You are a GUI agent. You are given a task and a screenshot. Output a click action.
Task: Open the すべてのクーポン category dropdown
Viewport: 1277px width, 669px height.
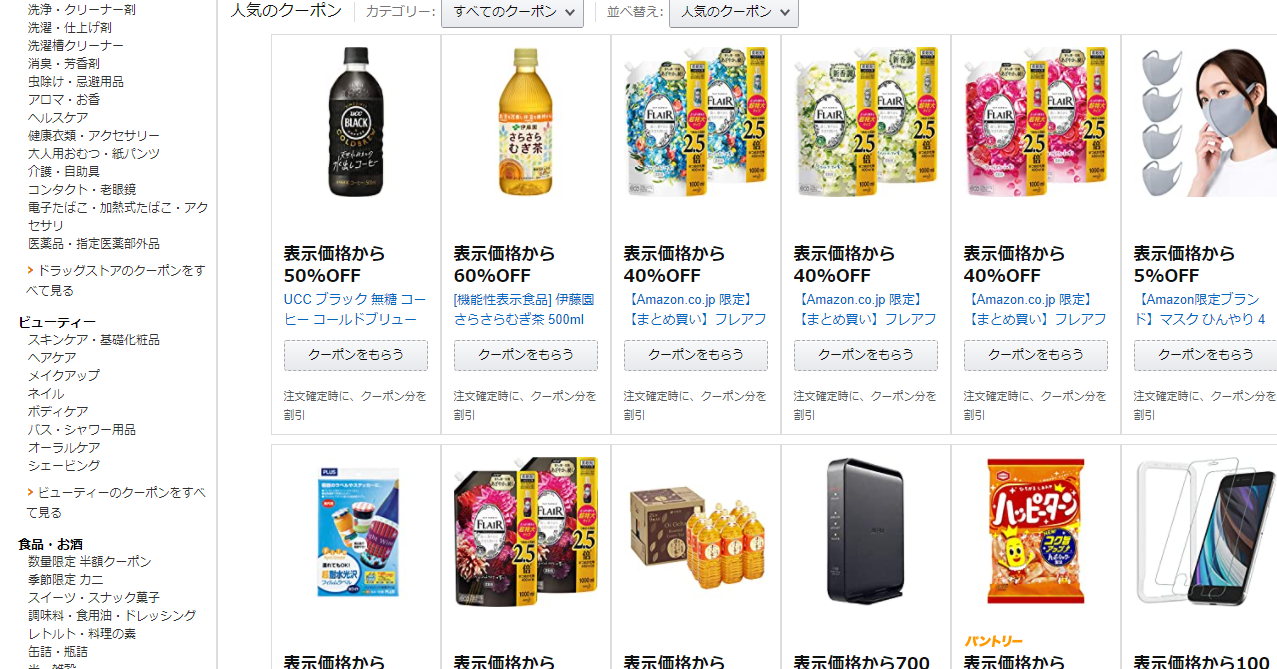point(512,12)
